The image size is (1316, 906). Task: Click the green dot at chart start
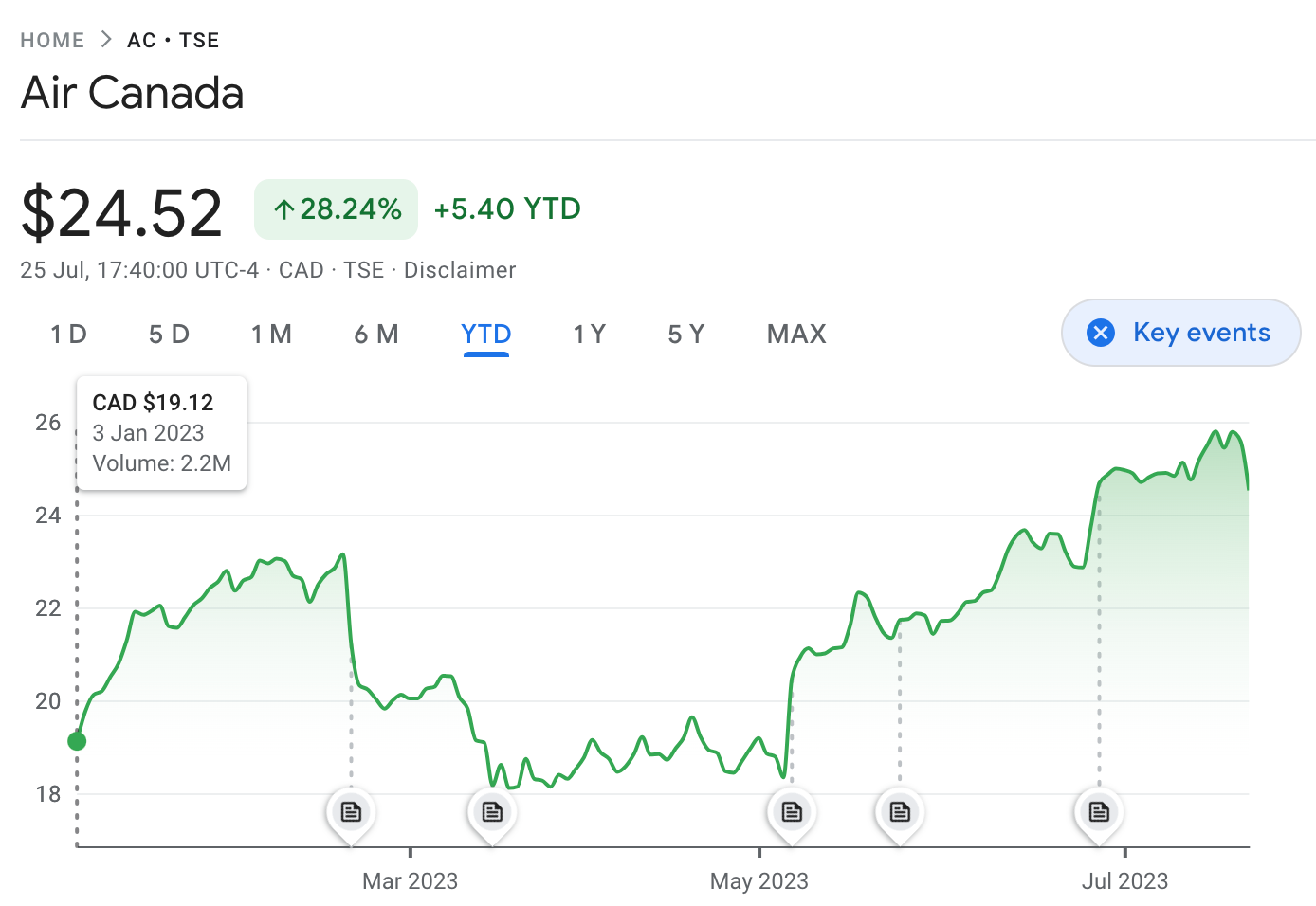click(78, 741)
